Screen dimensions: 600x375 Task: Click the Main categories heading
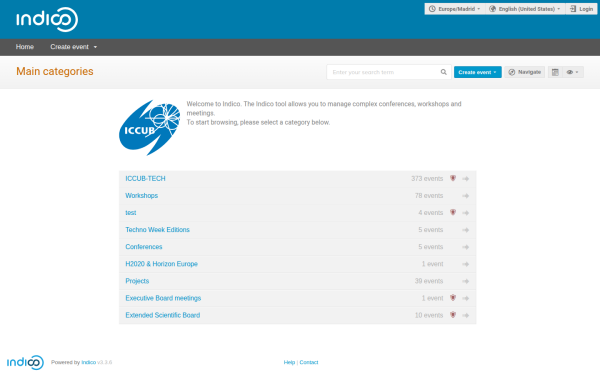pyautogui.click(x=55, y=71)
